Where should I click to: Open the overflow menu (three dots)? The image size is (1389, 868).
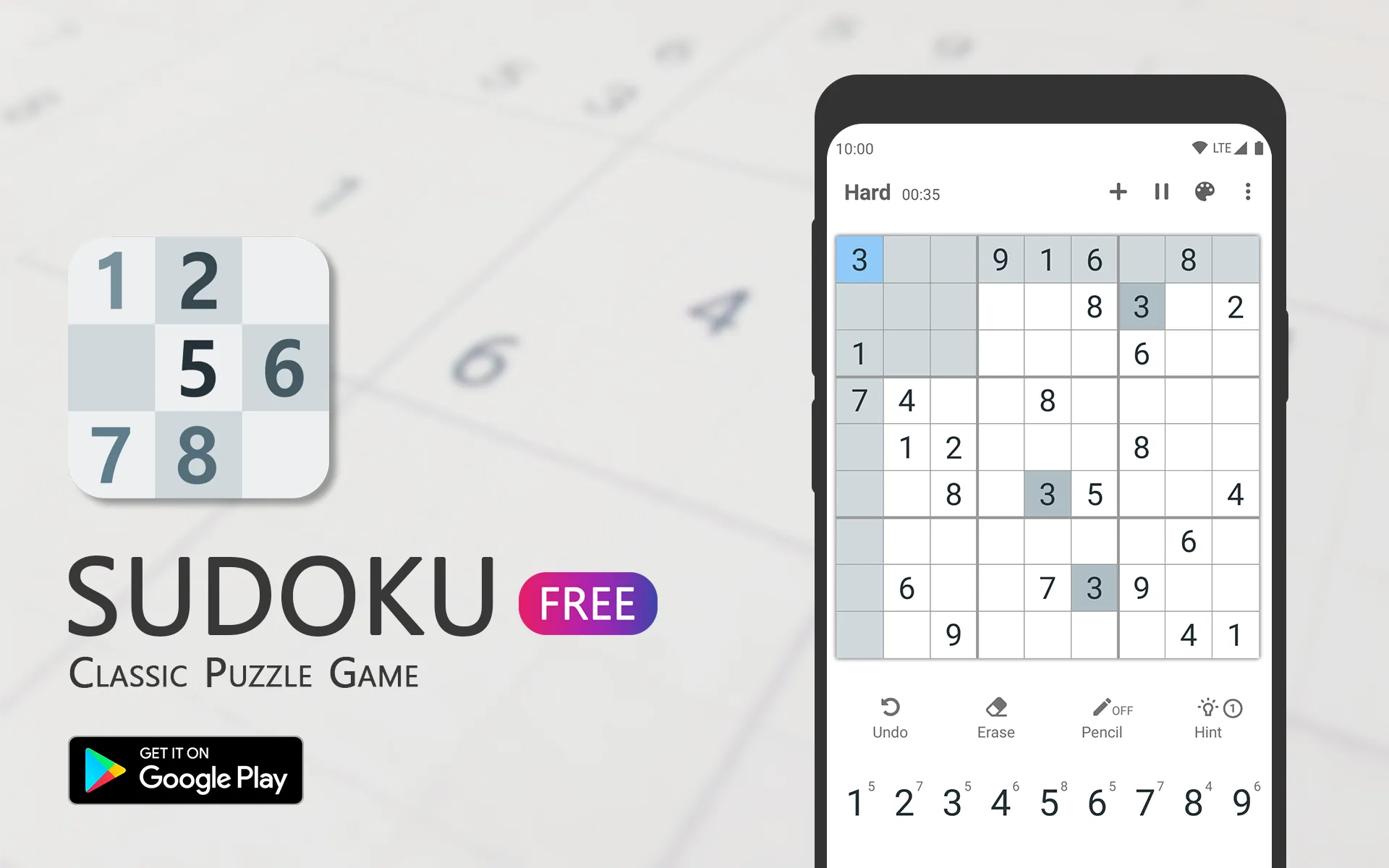pyautogui.click(x=1248, y=192)
